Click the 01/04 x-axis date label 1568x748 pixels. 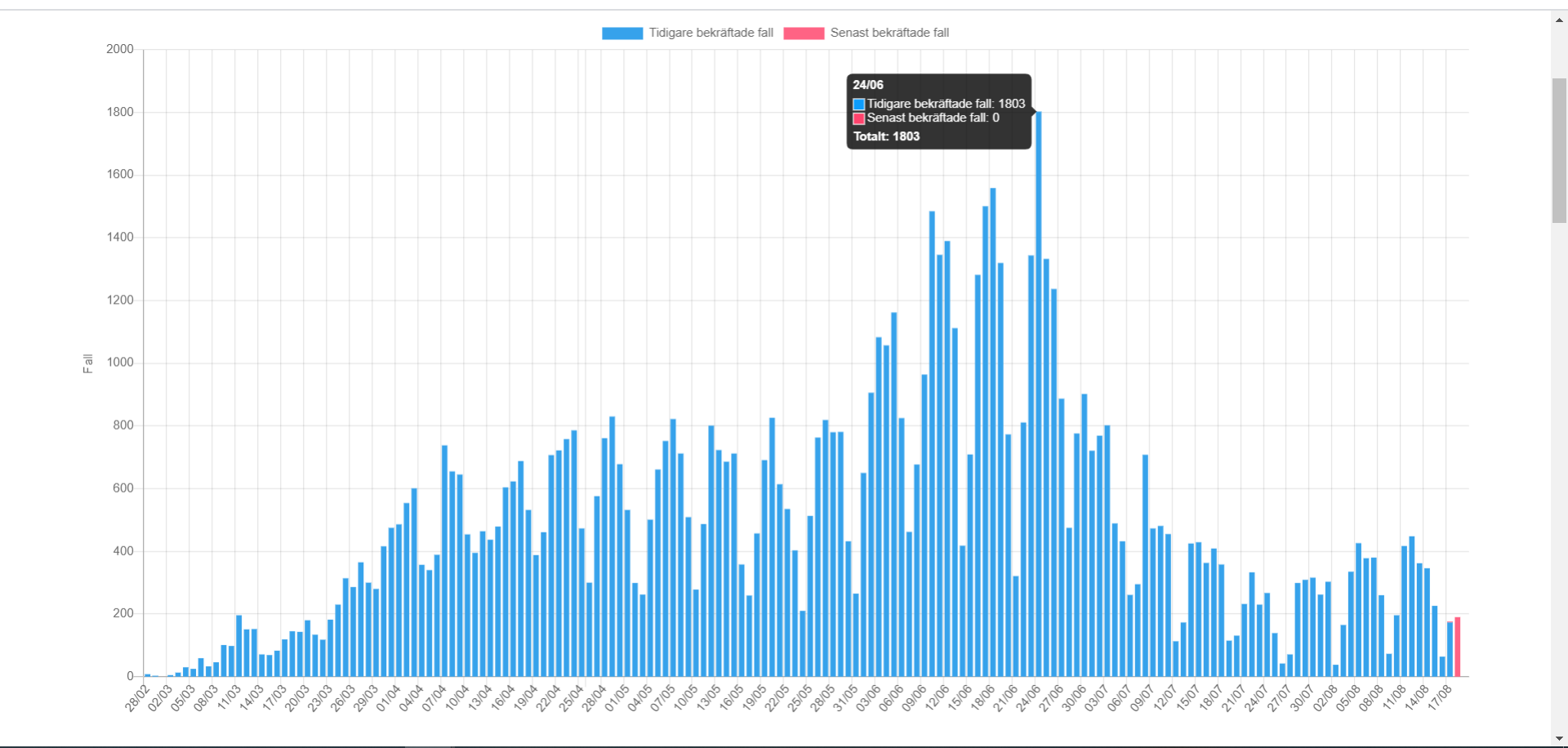tap(389, 698)
